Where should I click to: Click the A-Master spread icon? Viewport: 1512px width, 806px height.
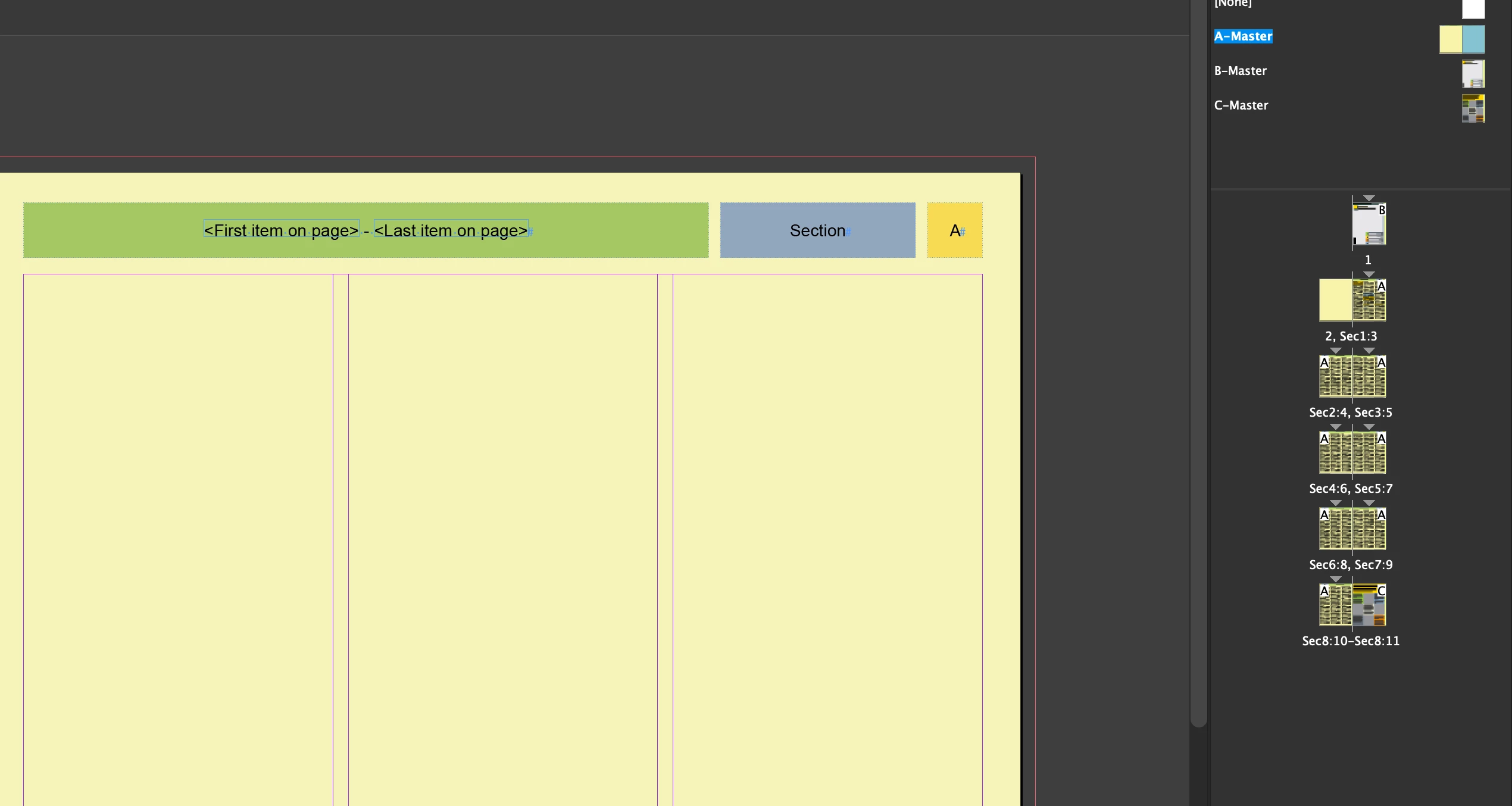click(x=1461, y=39)
